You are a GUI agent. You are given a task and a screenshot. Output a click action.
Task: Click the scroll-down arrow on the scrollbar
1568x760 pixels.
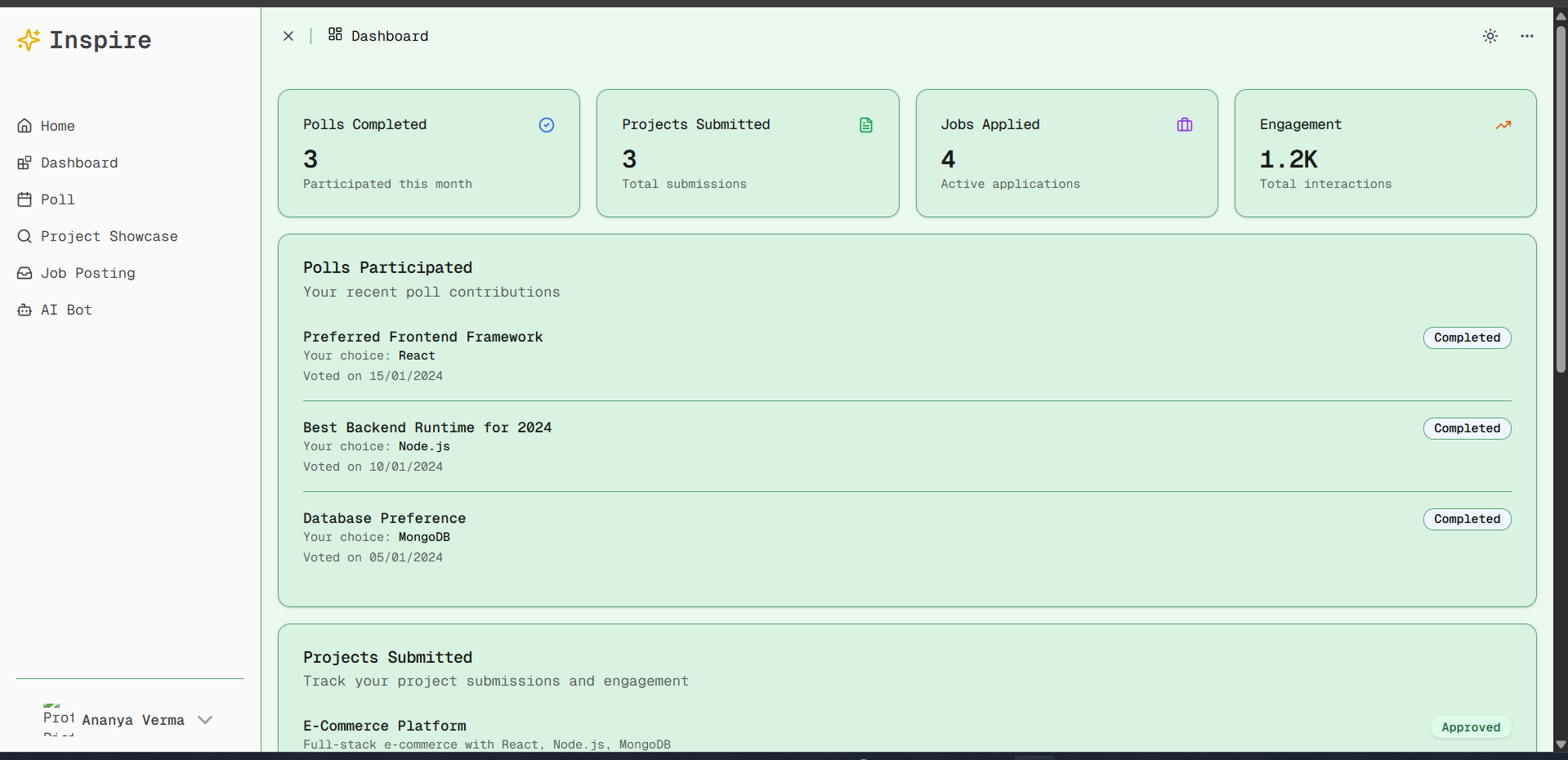1561,744
